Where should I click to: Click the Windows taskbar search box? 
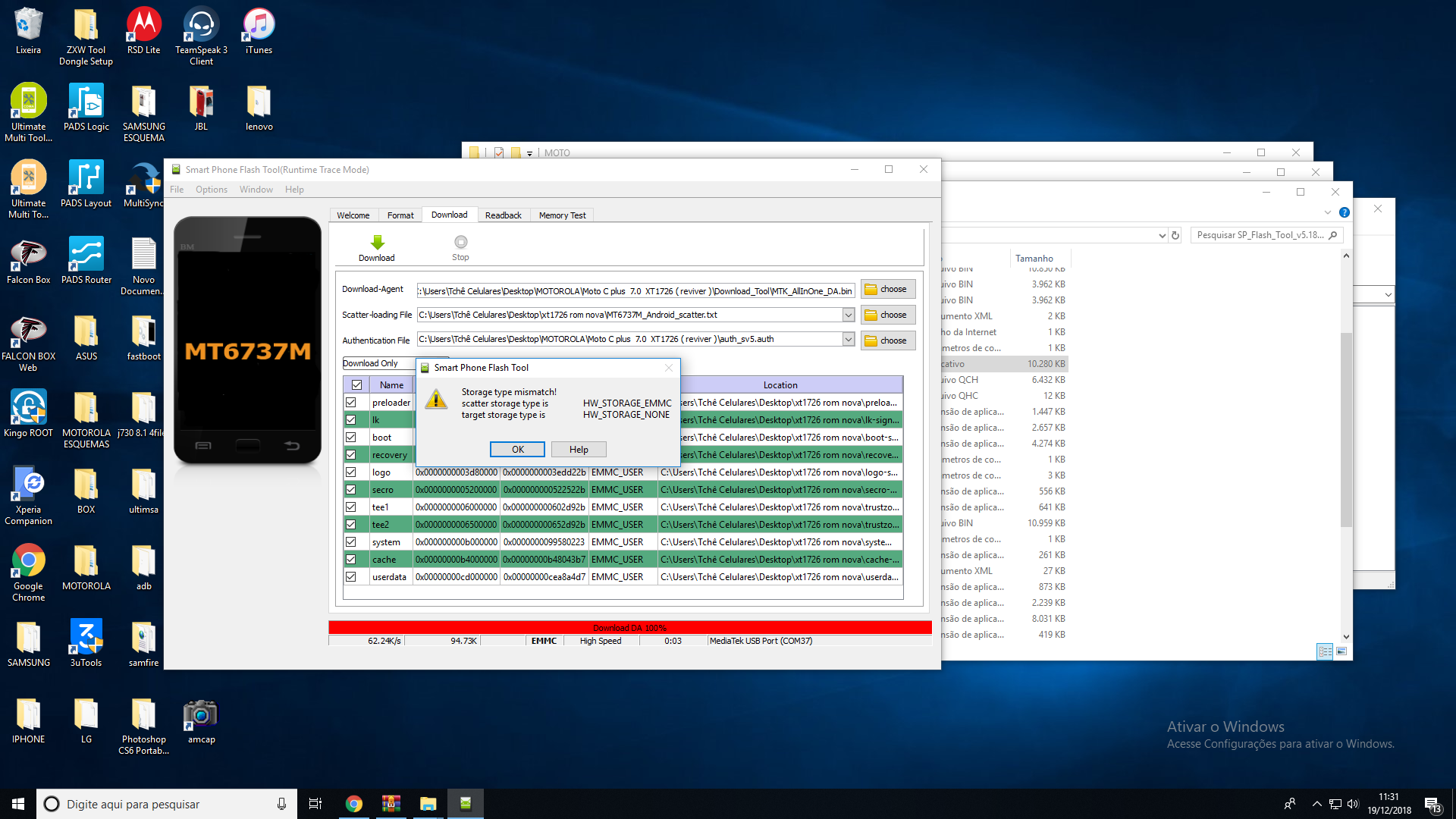tap(167, 804)
